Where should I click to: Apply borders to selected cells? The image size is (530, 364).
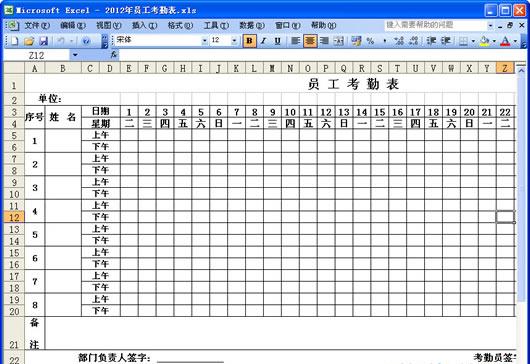[x=463, y=41]
